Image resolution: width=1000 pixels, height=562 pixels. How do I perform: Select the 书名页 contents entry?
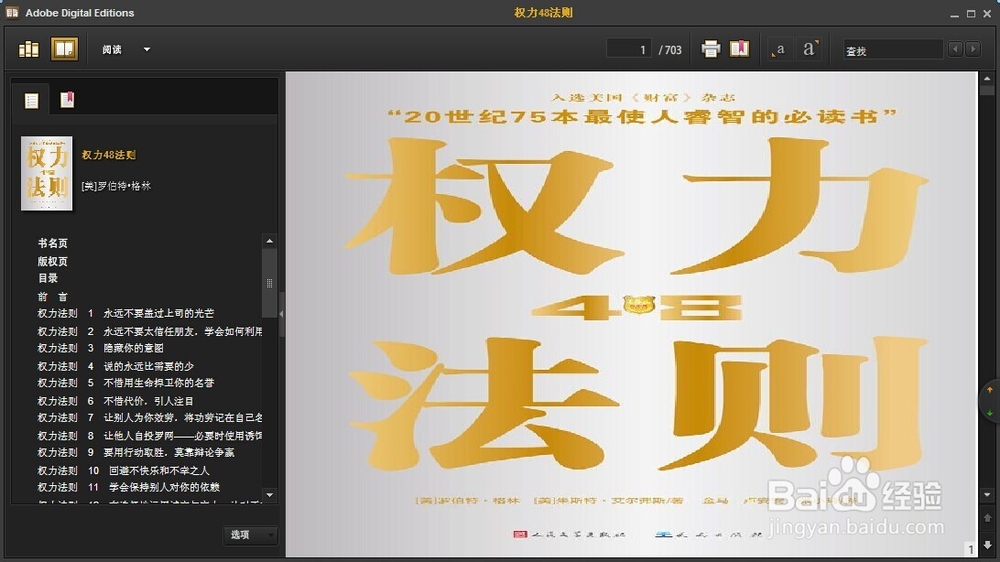(52, 243)
